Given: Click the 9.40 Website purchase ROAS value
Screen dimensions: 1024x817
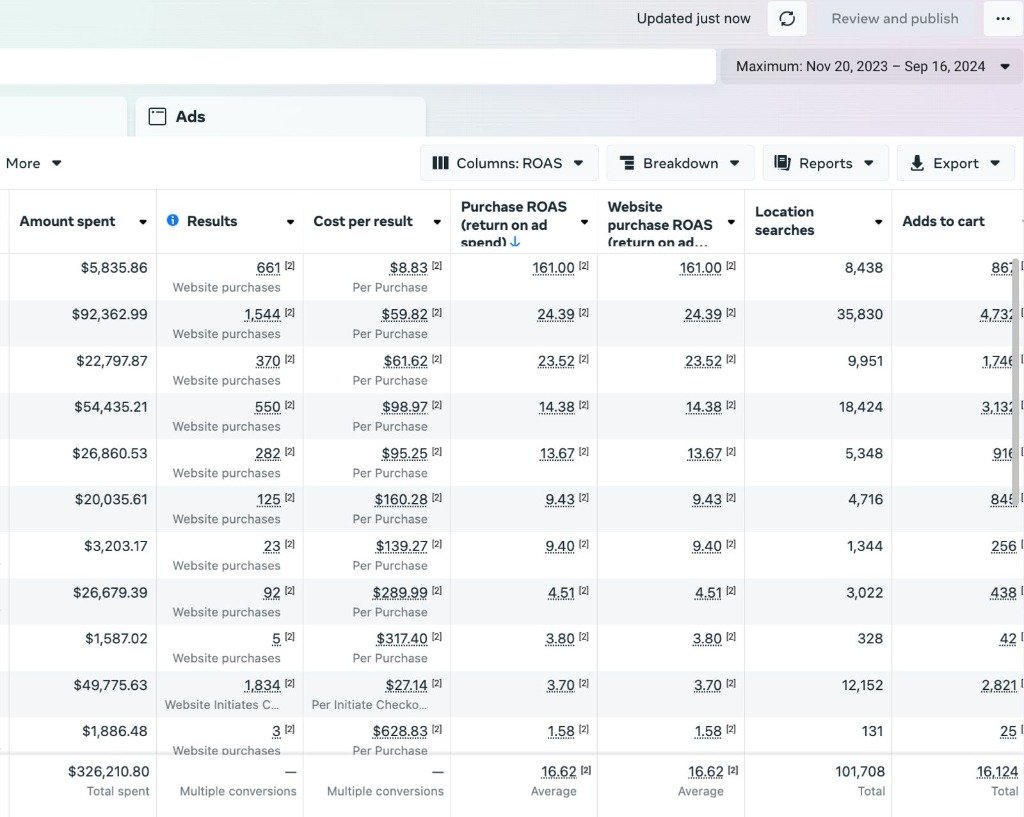Looking at the screenshot, I should click(x=707, y=546).
